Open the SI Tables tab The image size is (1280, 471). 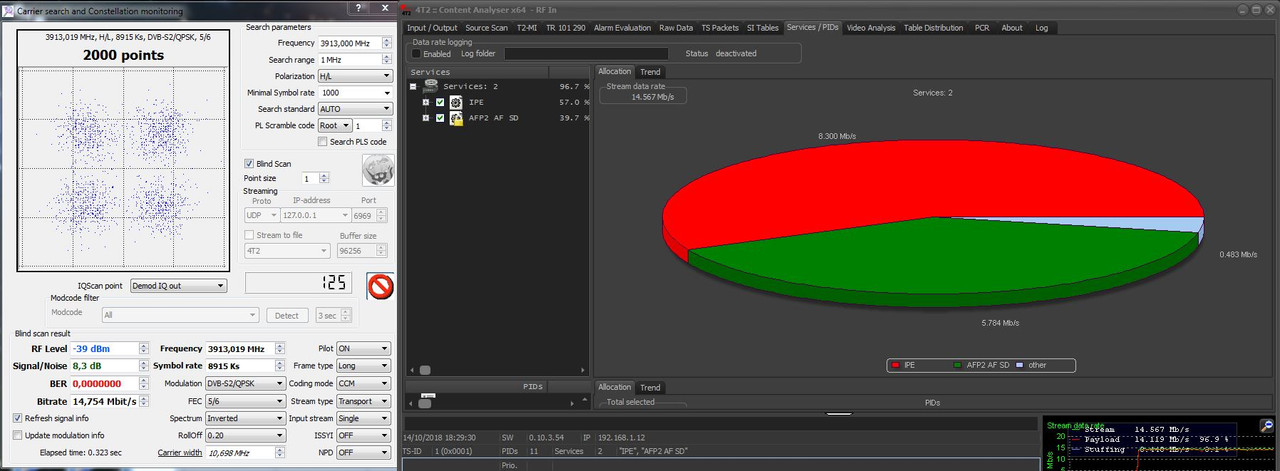point(765,28)
